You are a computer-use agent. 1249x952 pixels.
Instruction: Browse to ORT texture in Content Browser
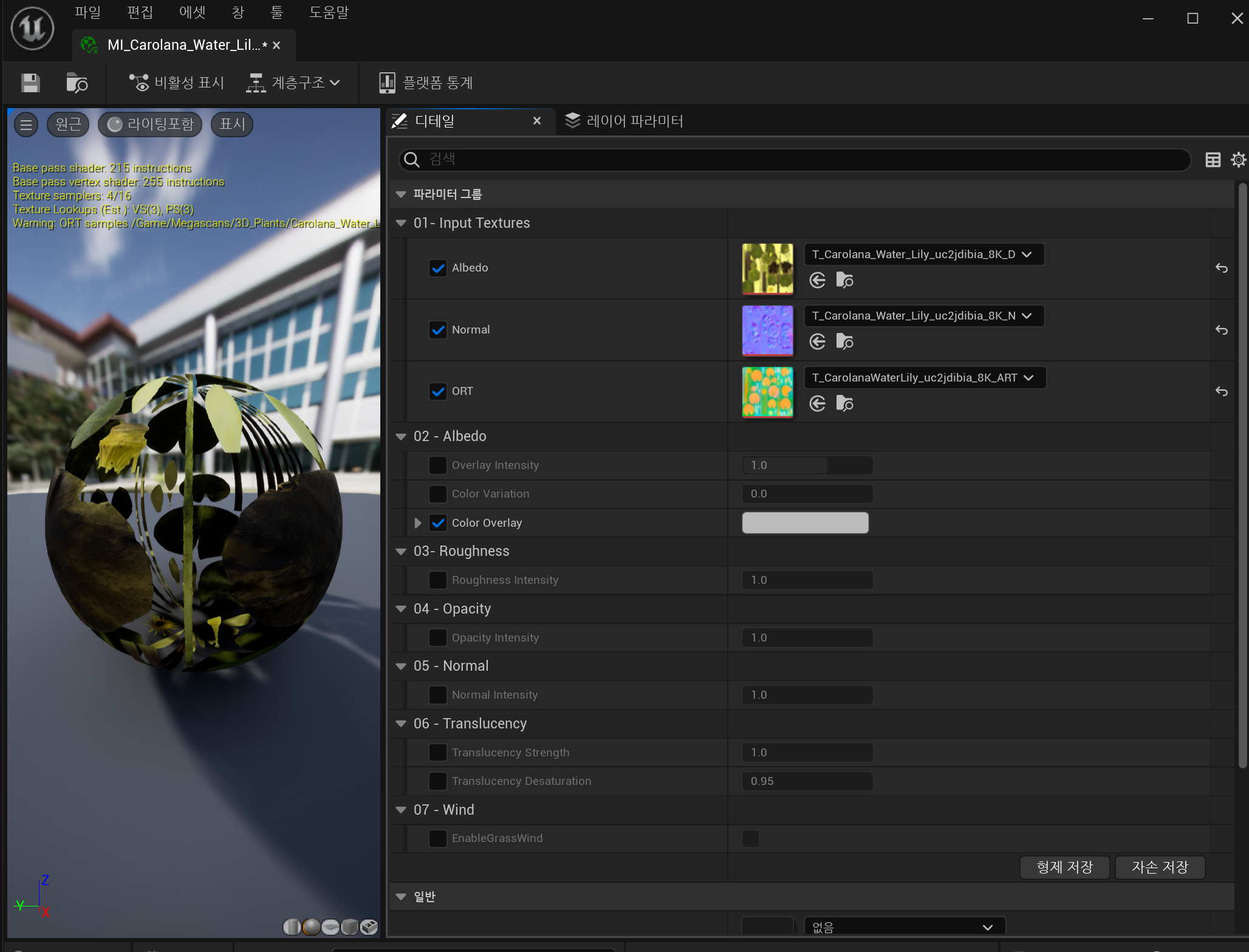tap(844, 403)
